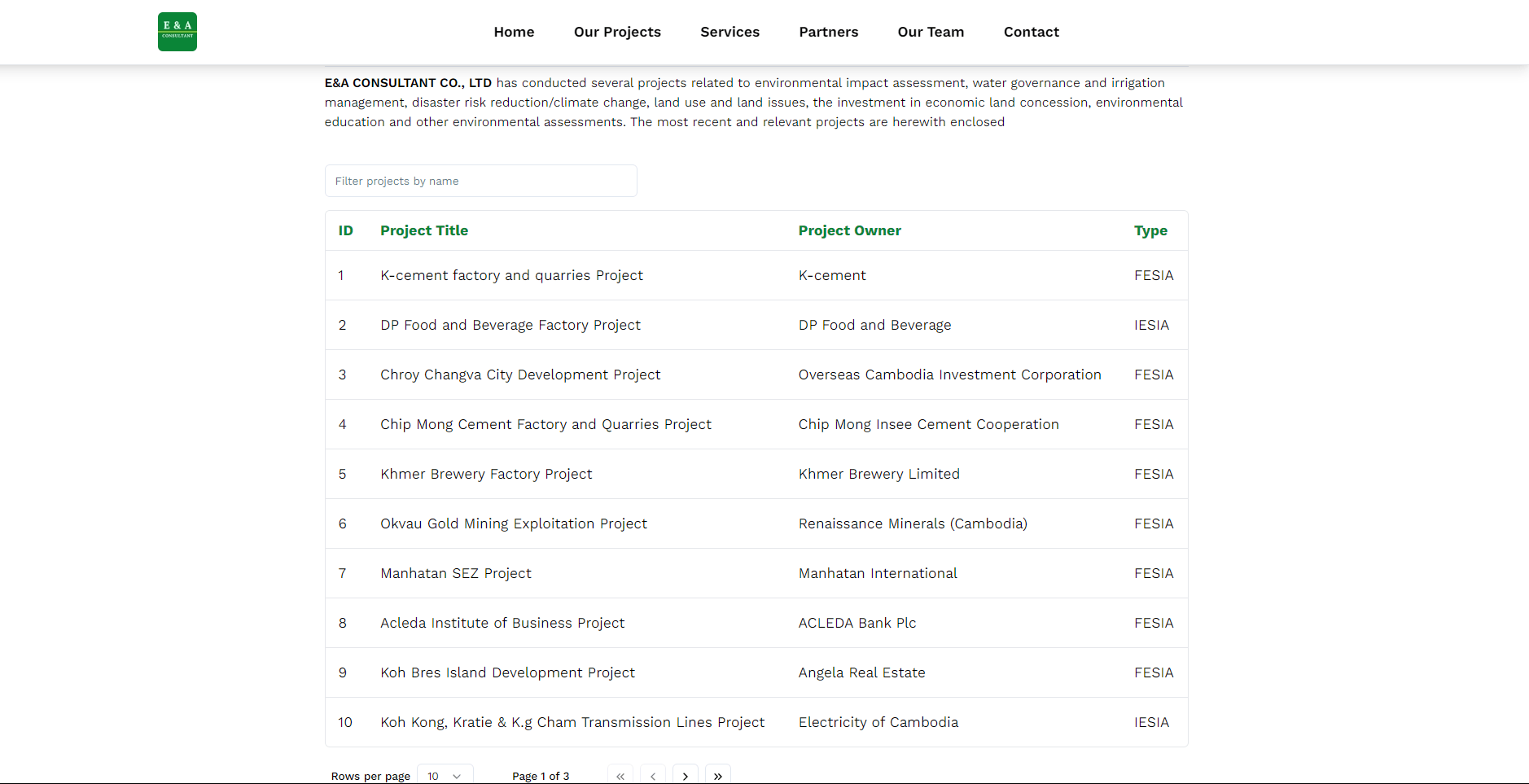The image size is (1529, 784).
Task: Go to the previous page arrow
Action: click(x=653, y=776)
